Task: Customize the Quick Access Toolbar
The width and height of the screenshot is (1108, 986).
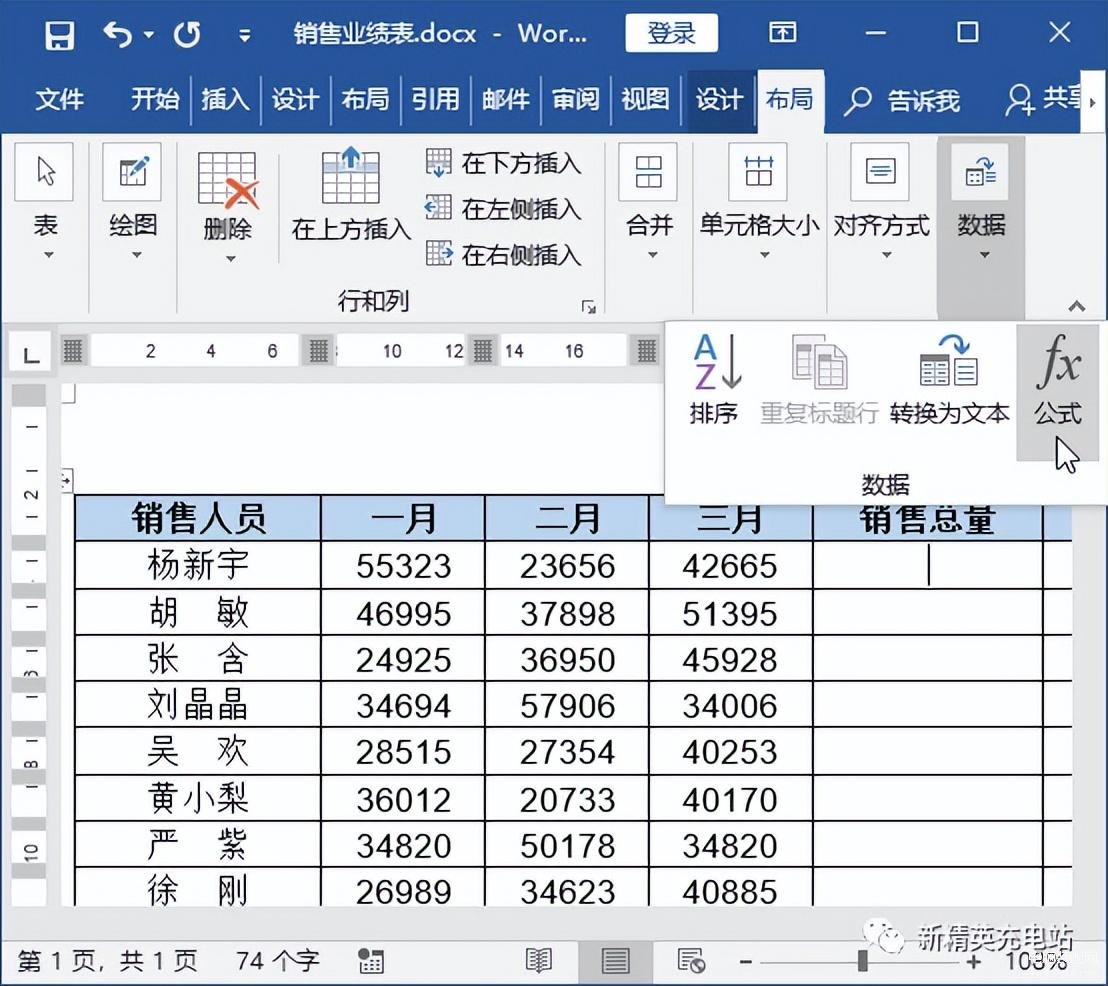Action: 244,34
